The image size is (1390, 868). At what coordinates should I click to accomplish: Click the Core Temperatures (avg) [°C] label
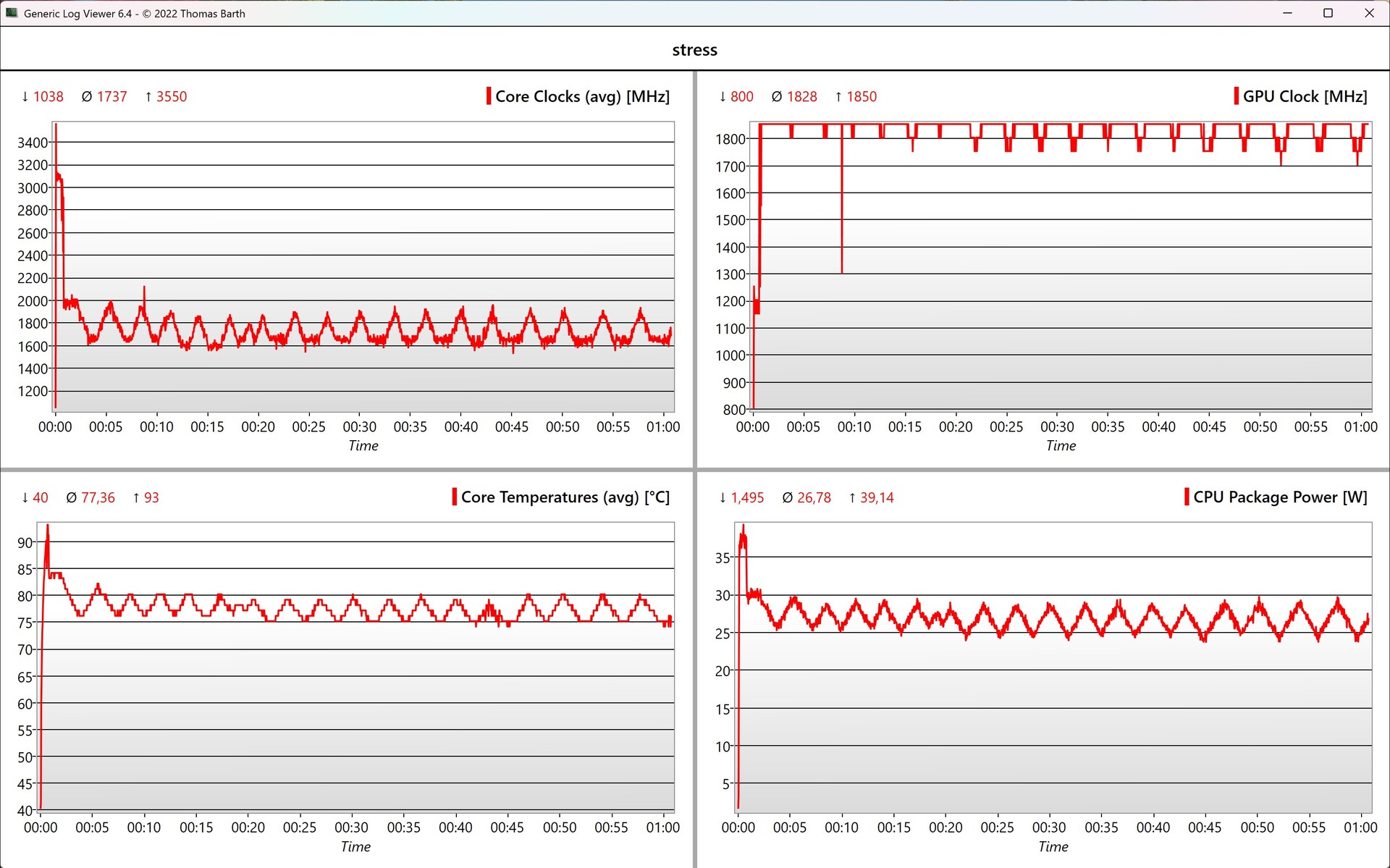tap(565, 497)
